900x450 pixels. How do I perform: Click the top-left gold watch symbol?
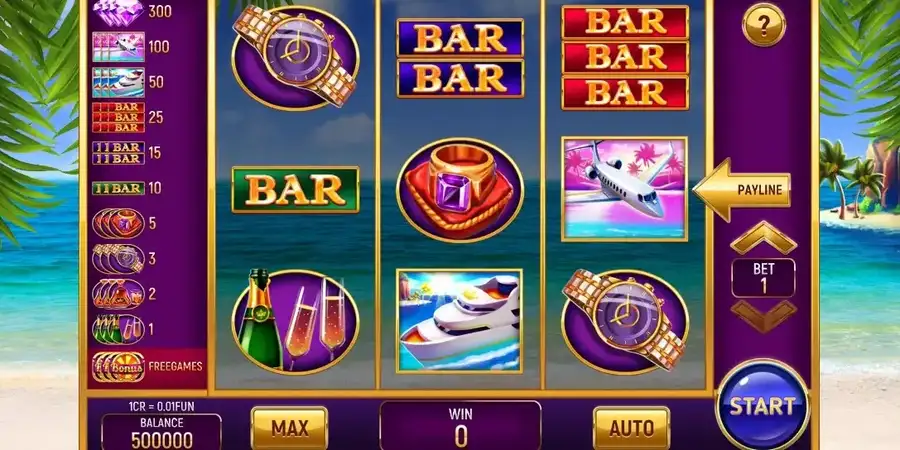[x=295, y=56]
